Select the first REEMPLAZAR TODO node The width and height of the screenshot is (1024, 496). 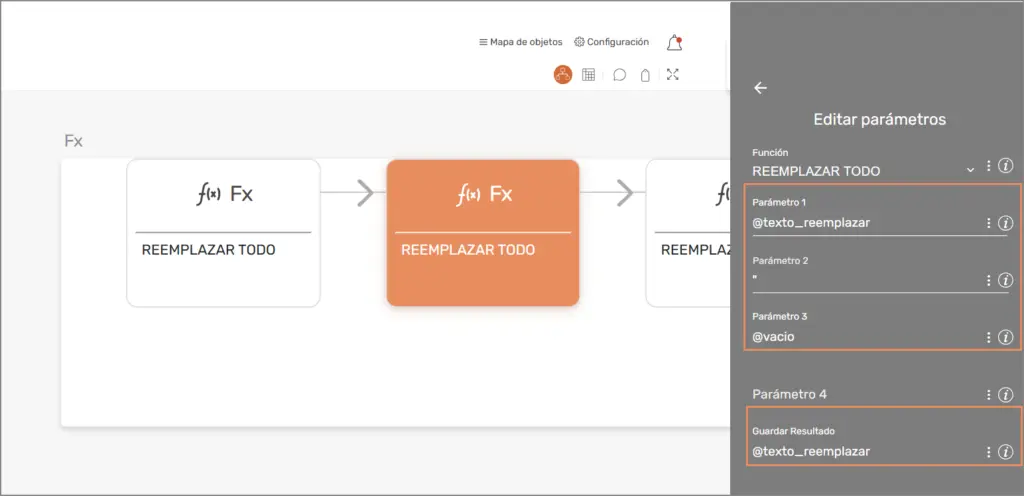pos(223,232)
